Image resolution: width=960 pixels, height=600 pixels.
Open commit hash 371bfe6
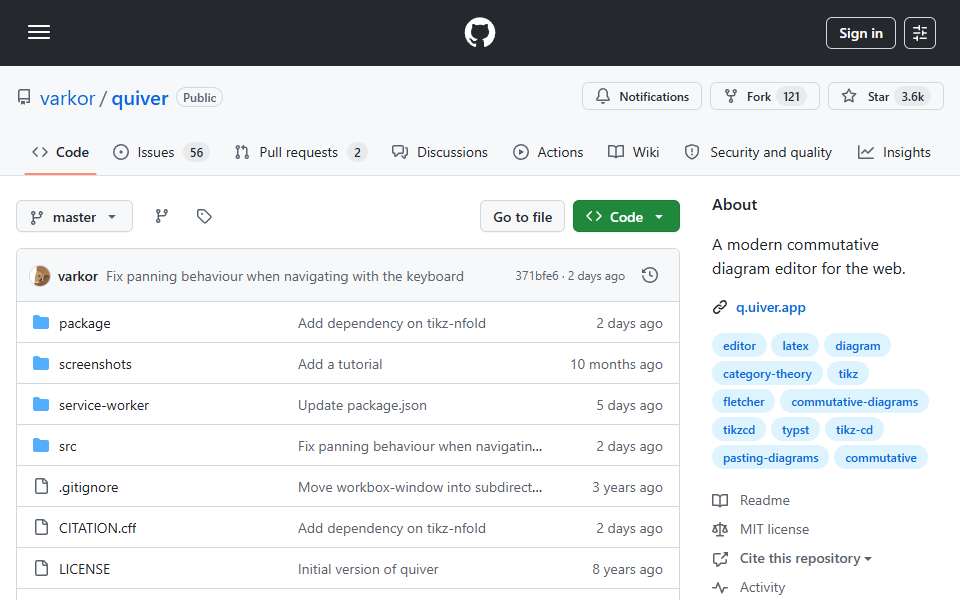tap(536, 276)
